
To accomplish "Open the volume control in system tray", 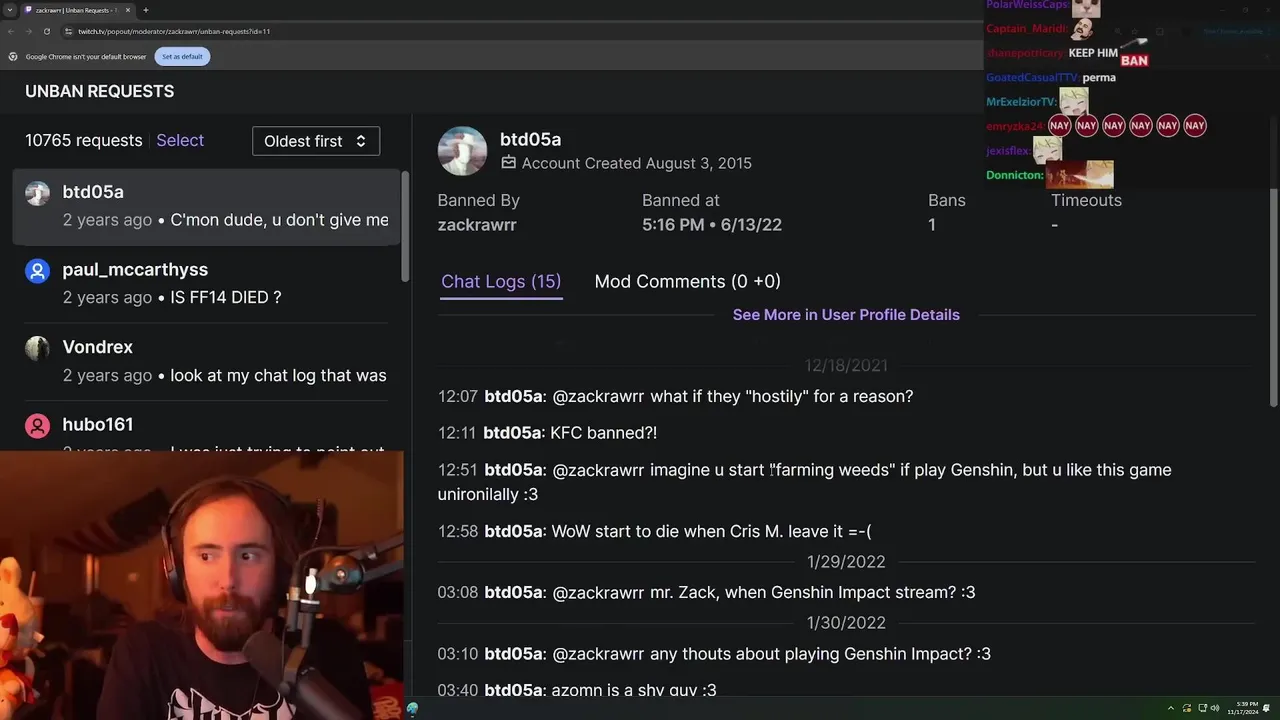I will [x=1215, y=708].
